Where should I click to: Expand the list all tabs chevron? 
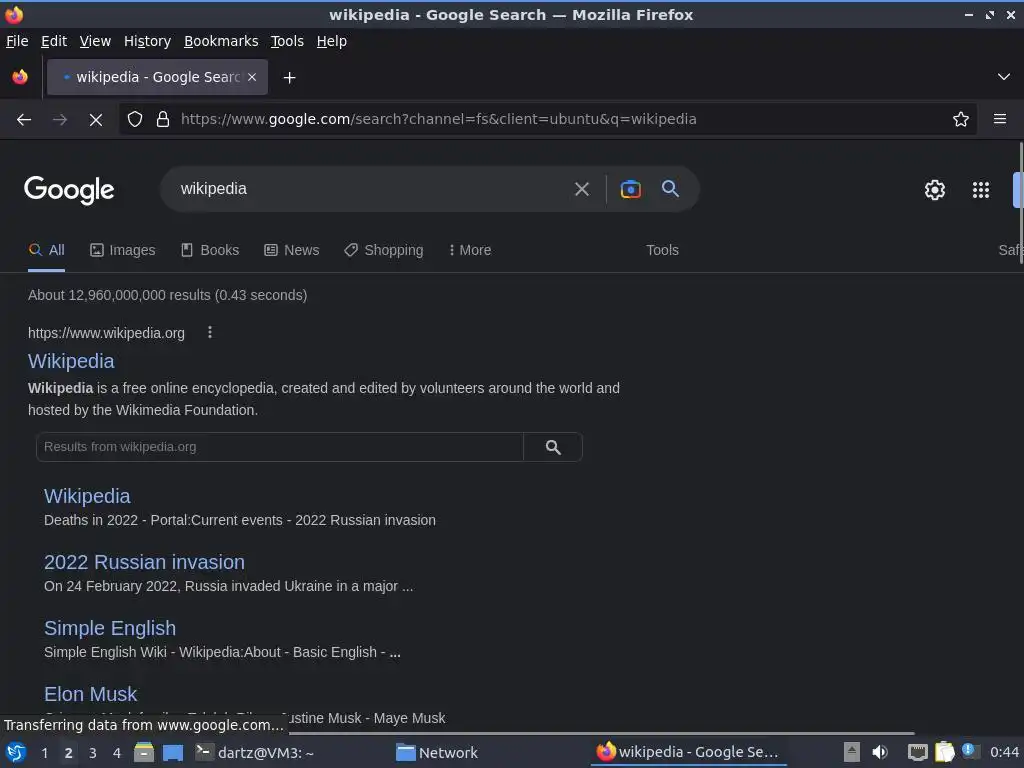point(1004,77)
